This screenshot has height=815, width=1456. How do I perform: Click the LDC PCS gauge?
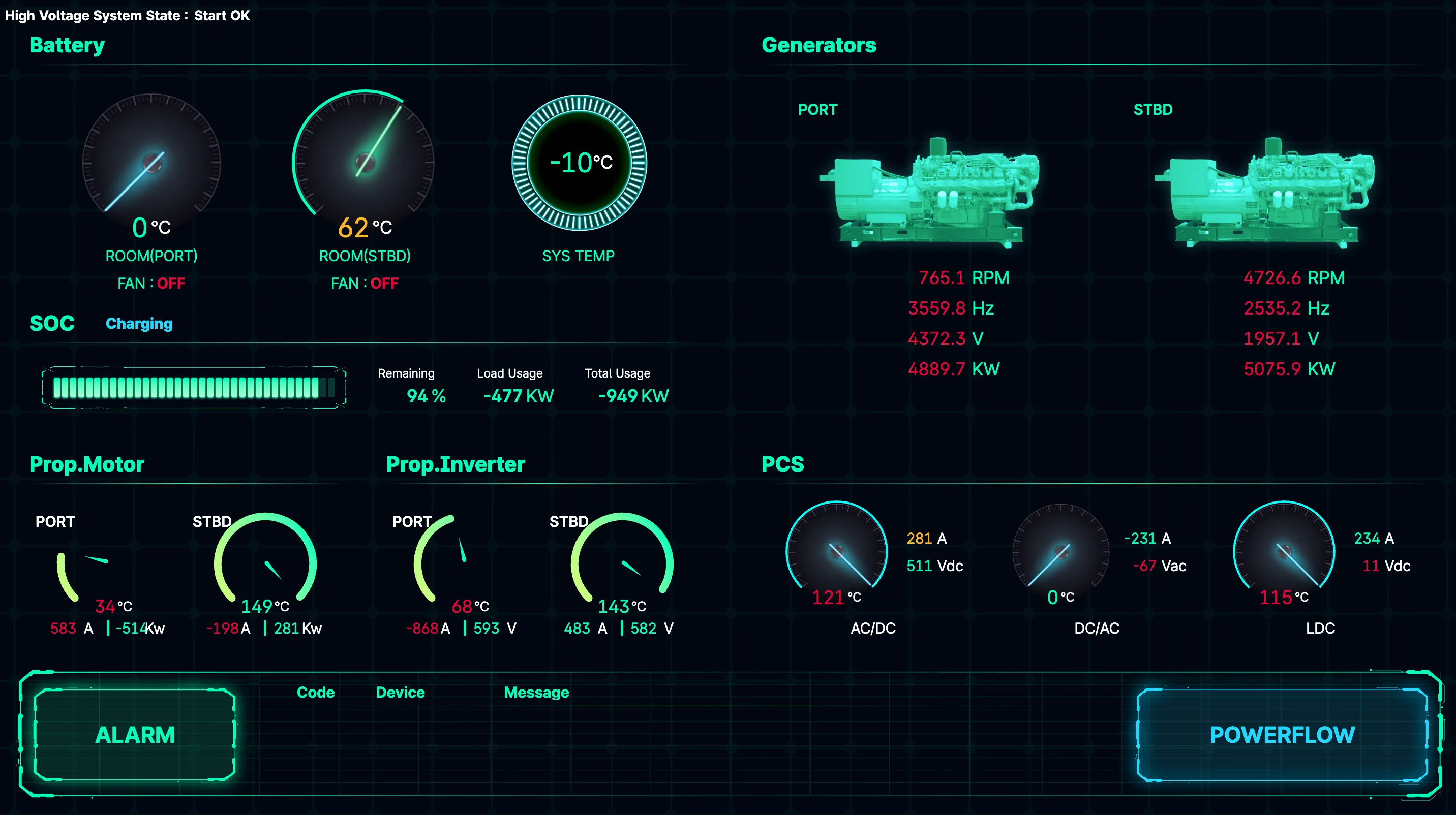[1284, 551]
